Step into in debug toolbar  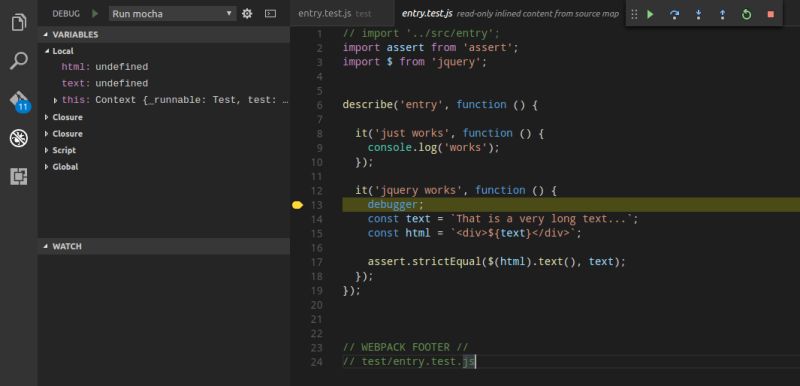(x=698, y=14)
